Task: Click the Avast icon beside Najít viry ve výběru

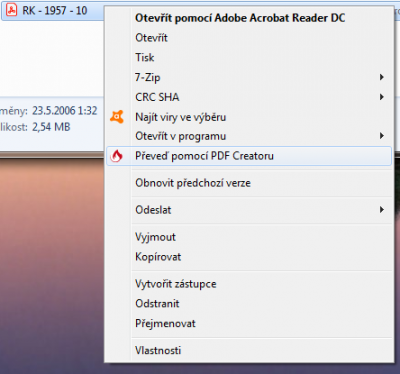Action: pos(117,117)
